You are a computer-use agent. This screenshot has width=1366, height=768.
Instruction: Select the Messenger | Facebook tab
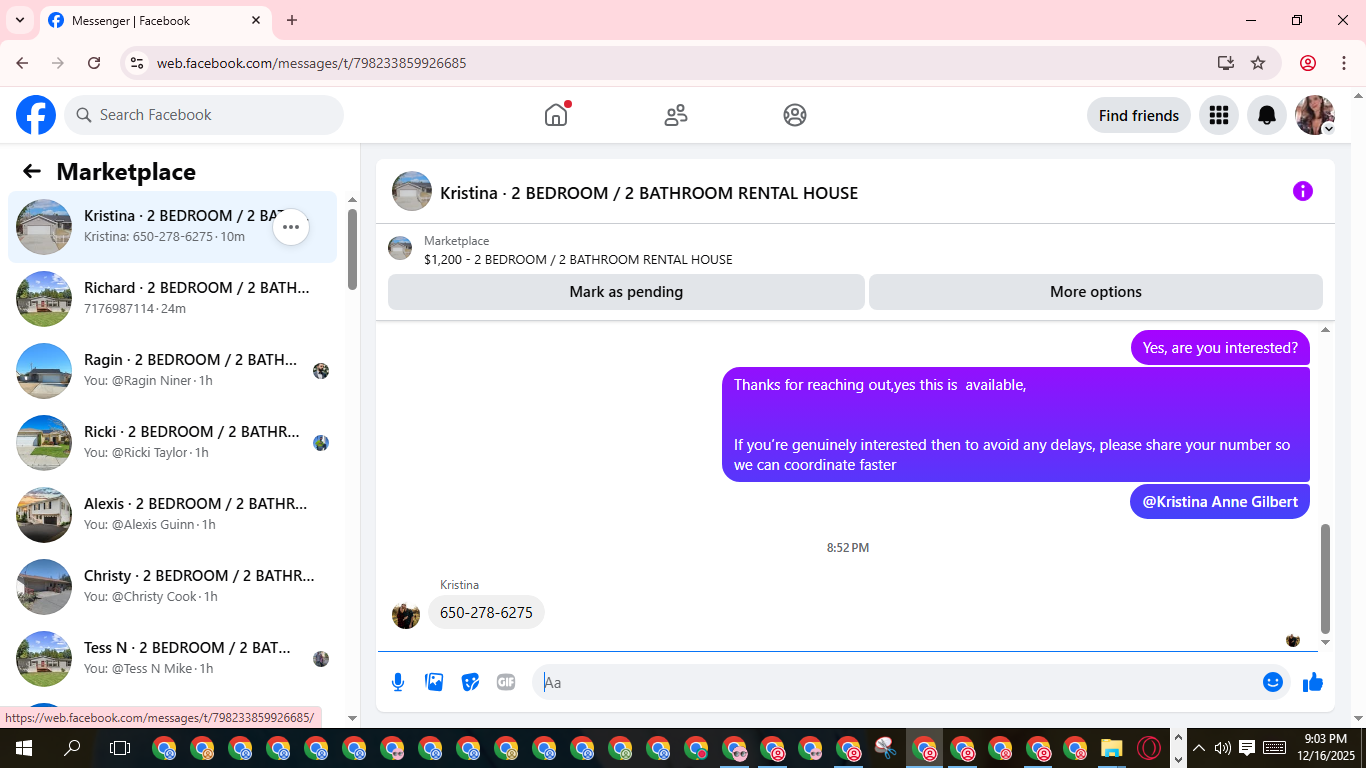[x=155, y=20]
